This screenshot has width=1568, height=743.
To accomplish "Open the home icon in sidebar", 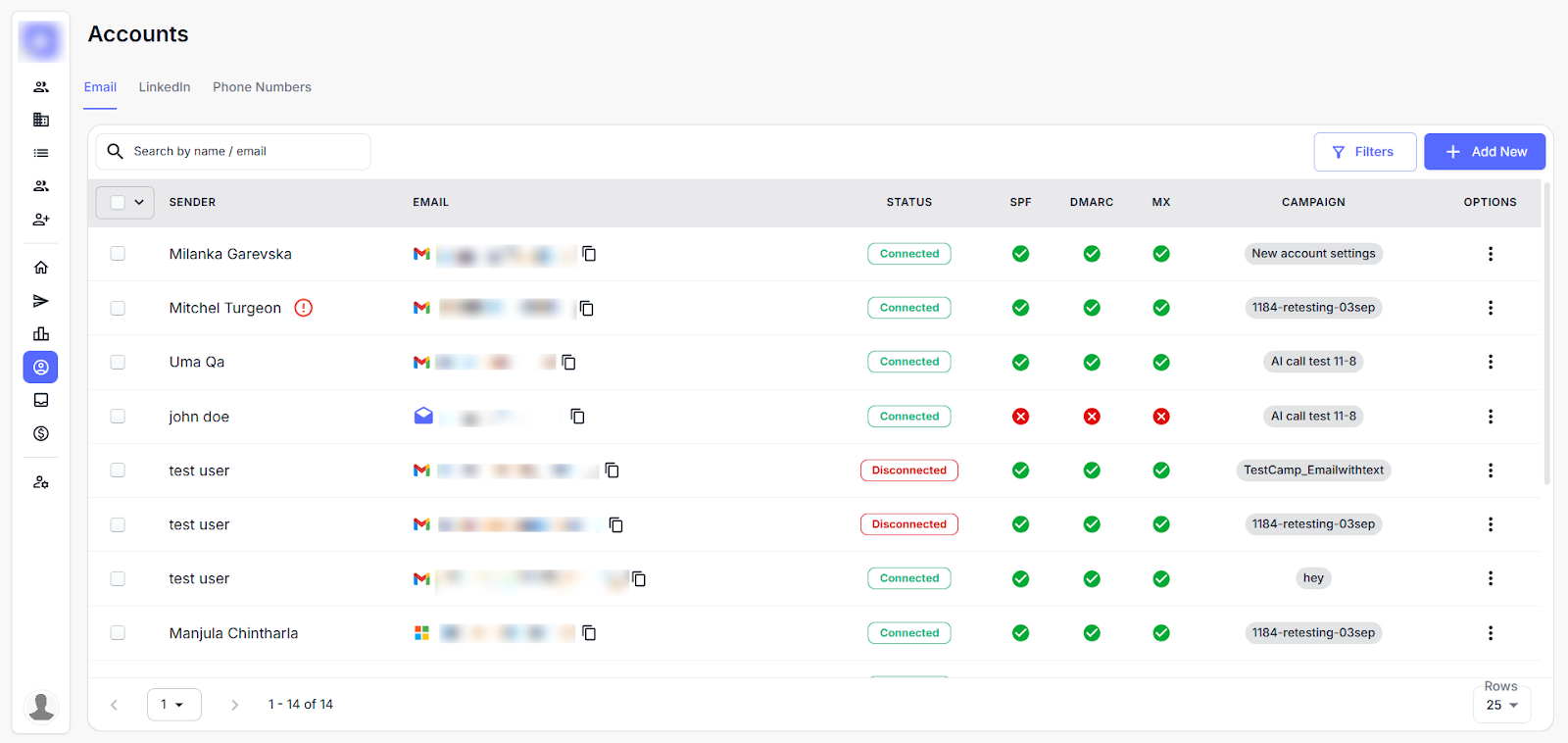I will click(x=41, y=268).
